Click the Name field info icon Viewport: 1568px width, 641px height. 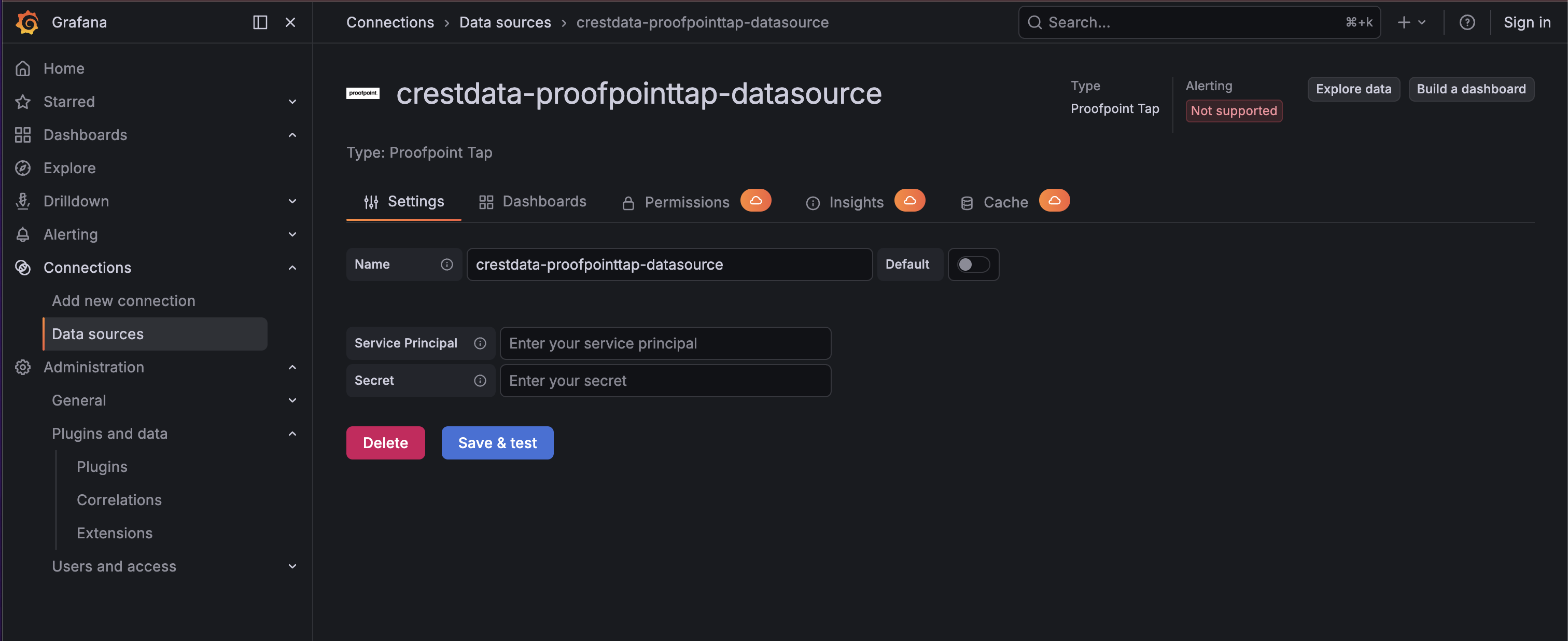pos(447,264)
